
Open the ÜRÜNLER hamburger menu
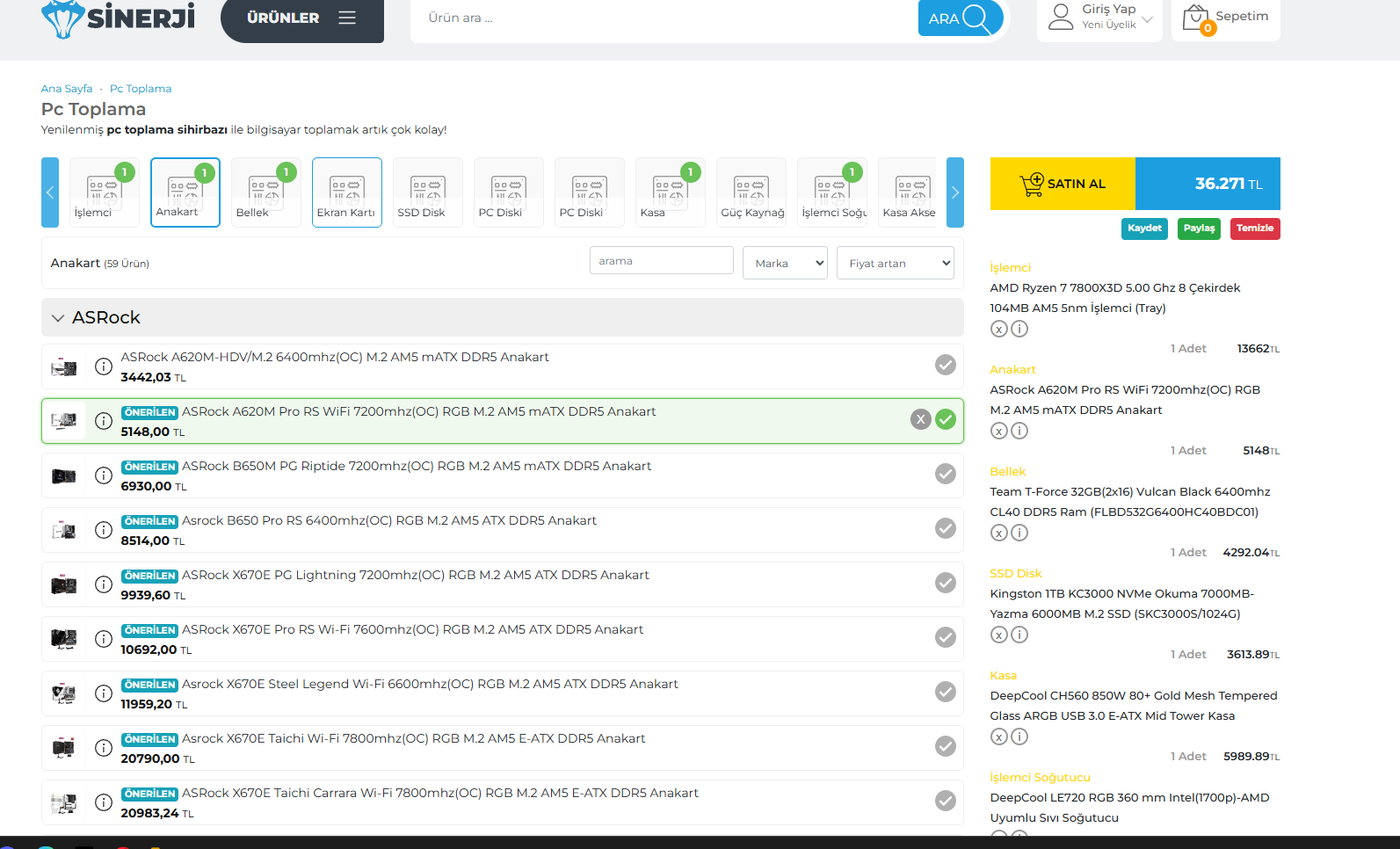(302, 18)
